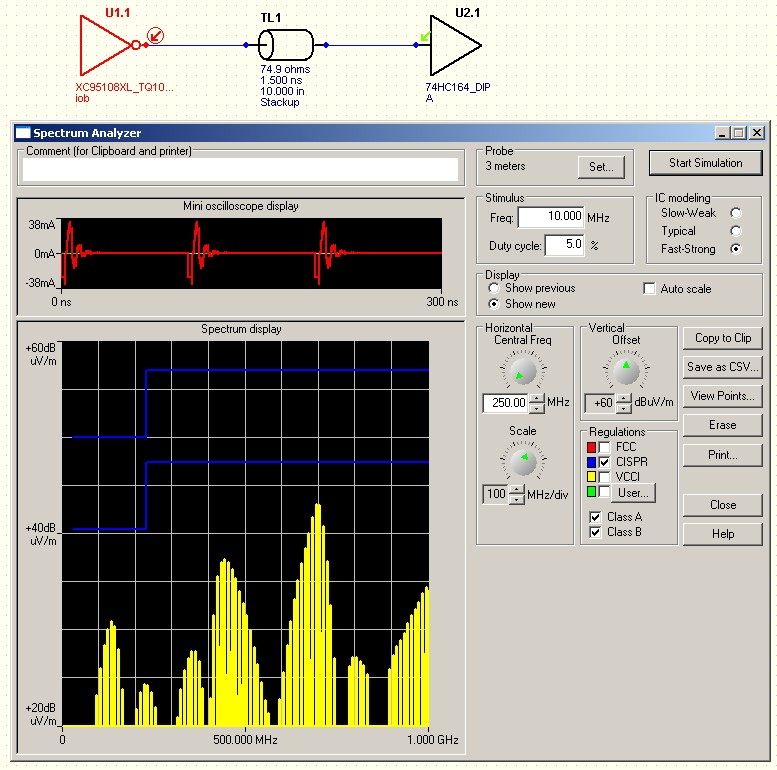Viewport: 777px width, 770px height.
Task: Maximize the Spectrum Analyzer window
Action: (x=739, y=133)
